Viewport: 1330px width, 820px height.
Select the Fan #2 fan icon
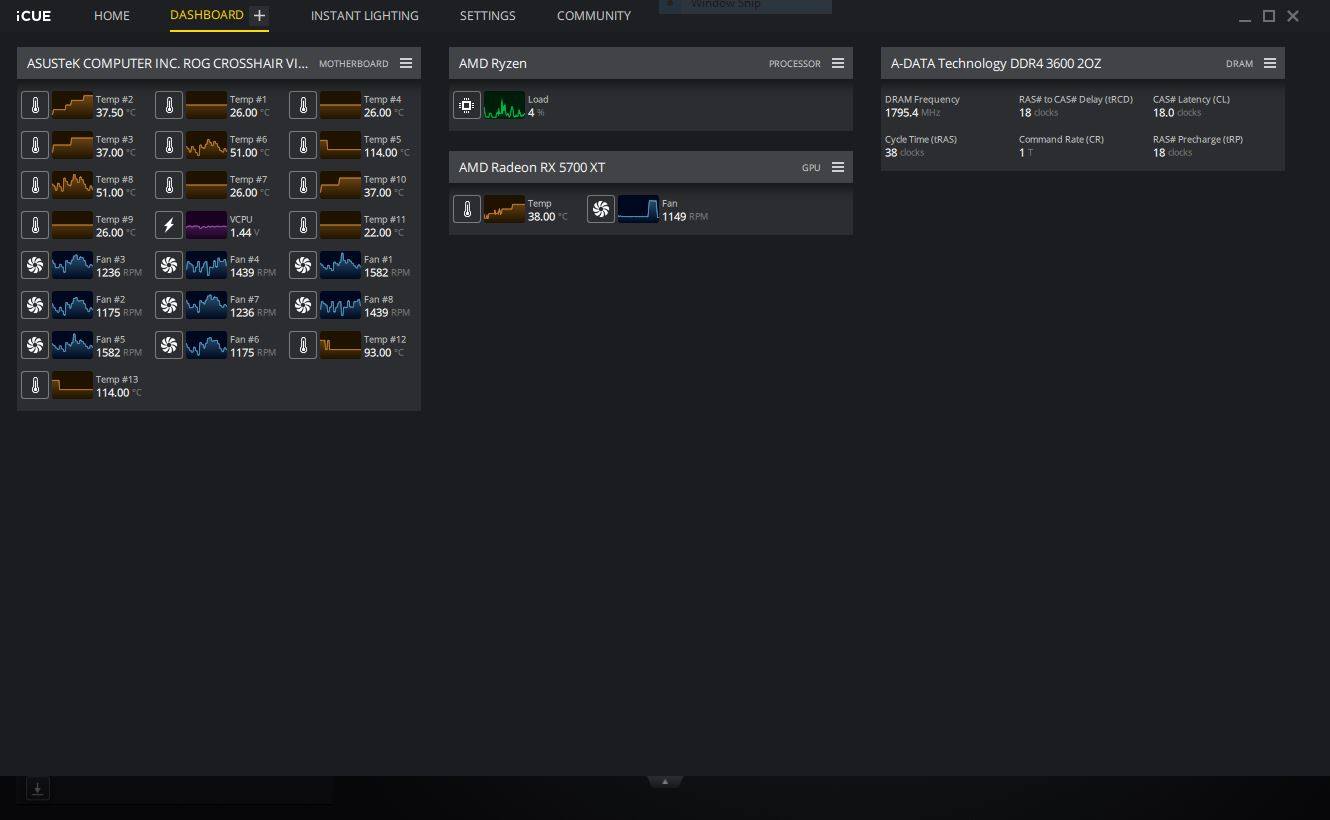(x=35, y=305)
